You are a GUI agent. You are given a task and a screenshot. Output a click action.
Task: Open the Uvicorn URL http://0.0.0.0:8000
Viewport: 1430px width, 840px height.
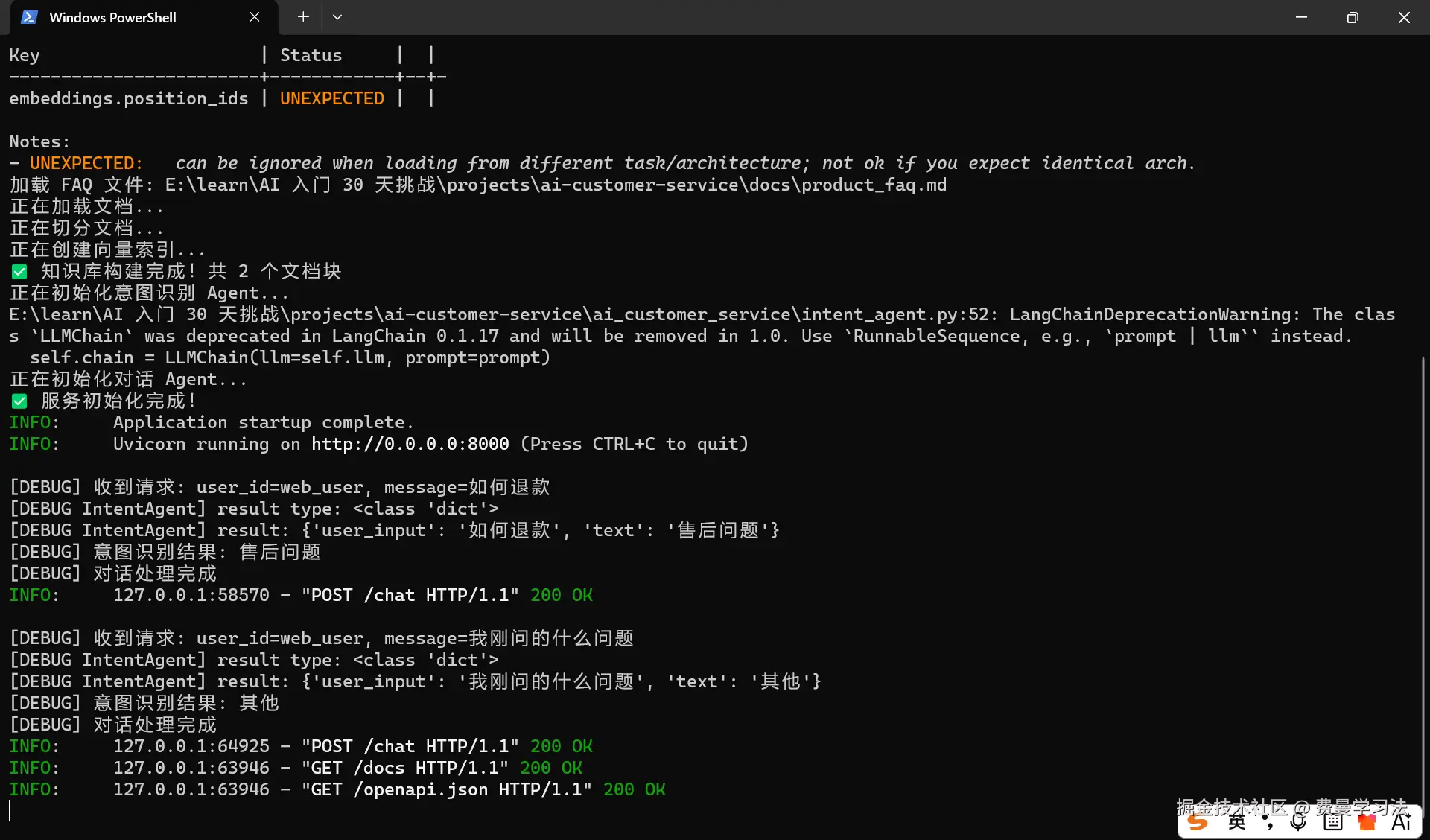point(408,444)
